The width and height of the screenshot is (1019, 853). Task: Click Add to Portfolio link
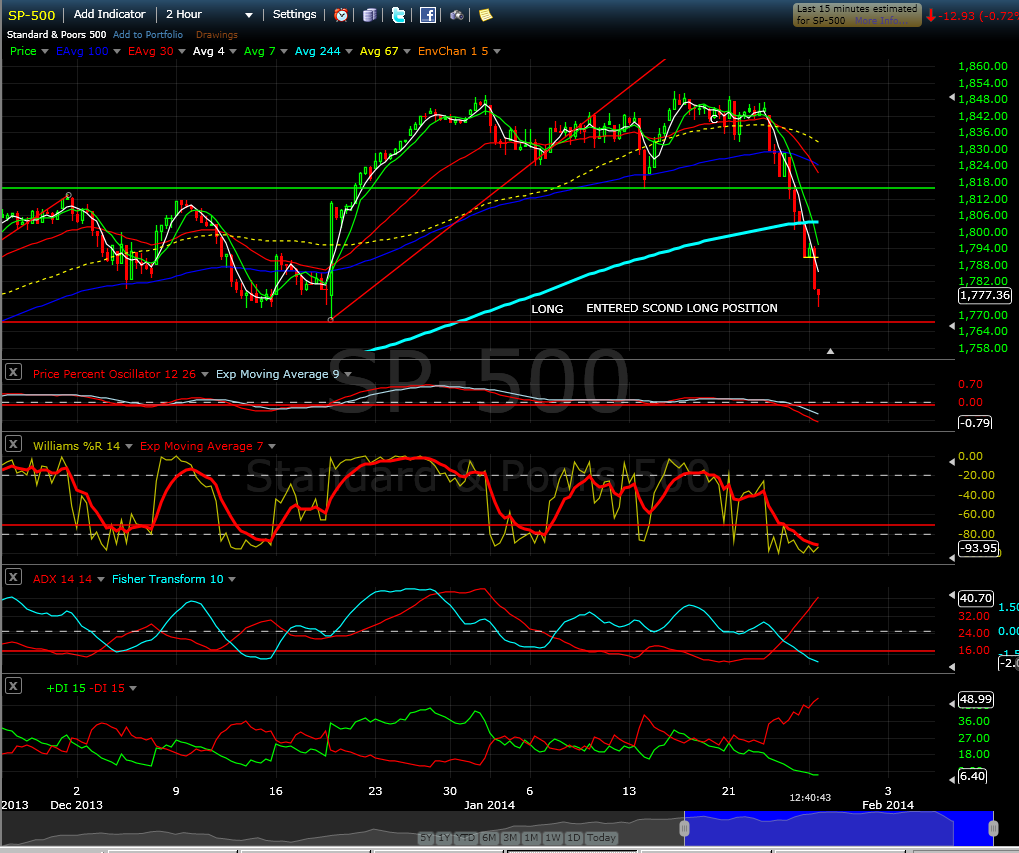click(x=148, y=34)
